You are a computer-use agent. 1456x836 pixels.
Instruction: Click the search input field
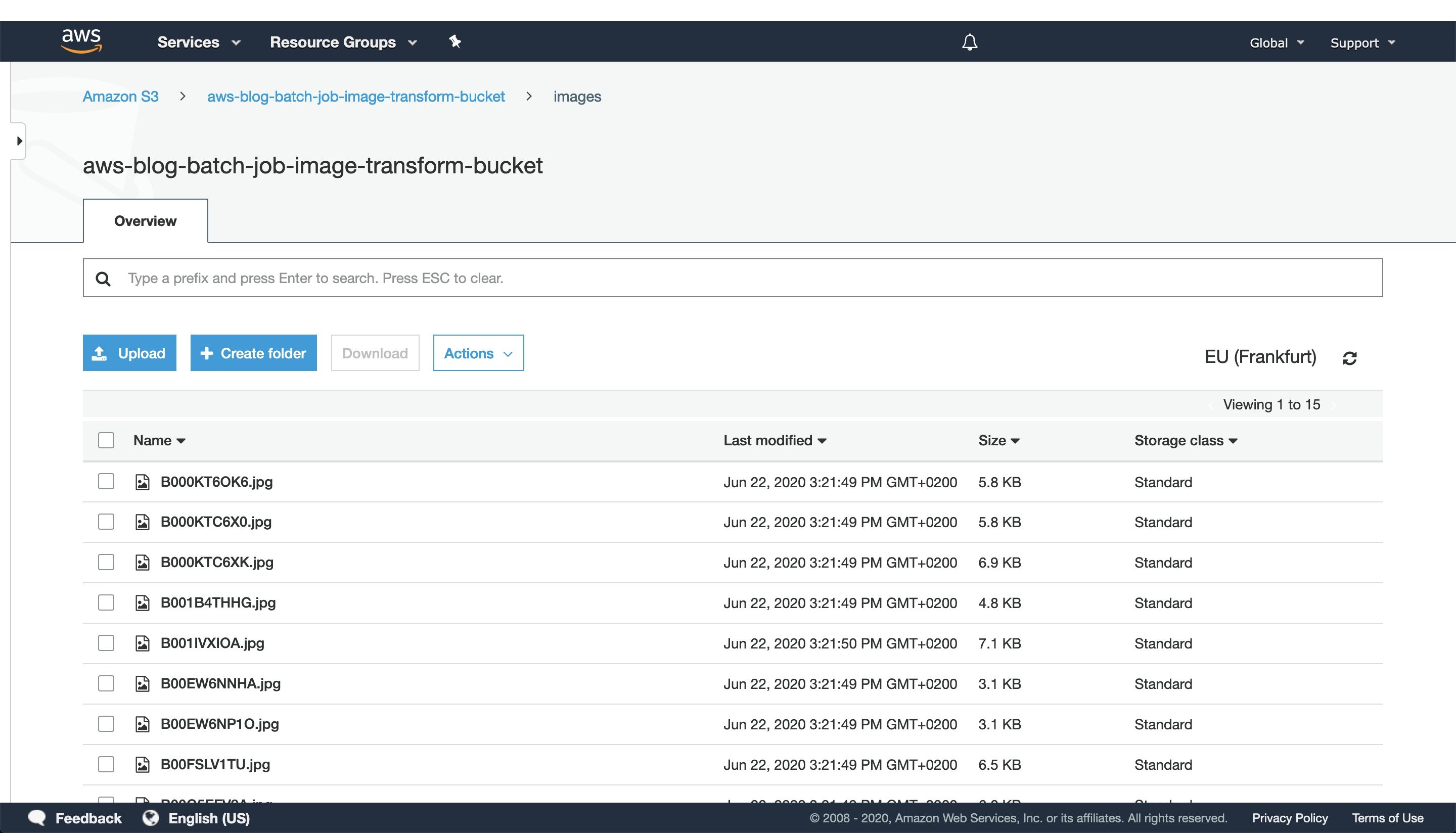coord(732,279)
